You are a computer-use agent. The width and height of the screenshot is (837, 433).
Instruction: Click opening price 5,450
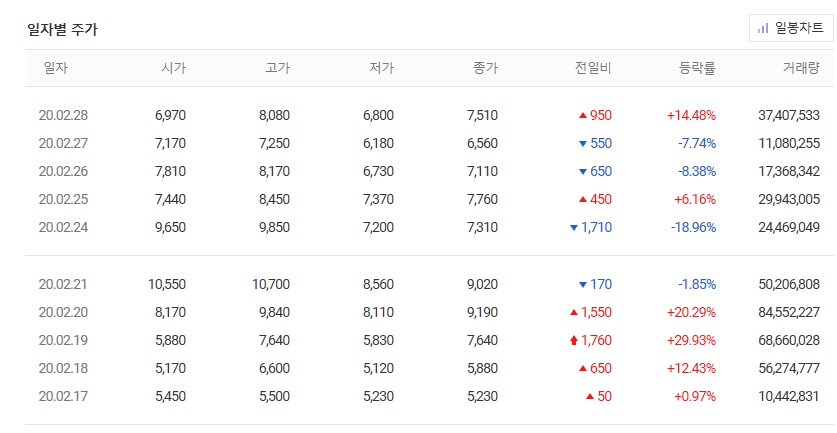click(170, 396)
